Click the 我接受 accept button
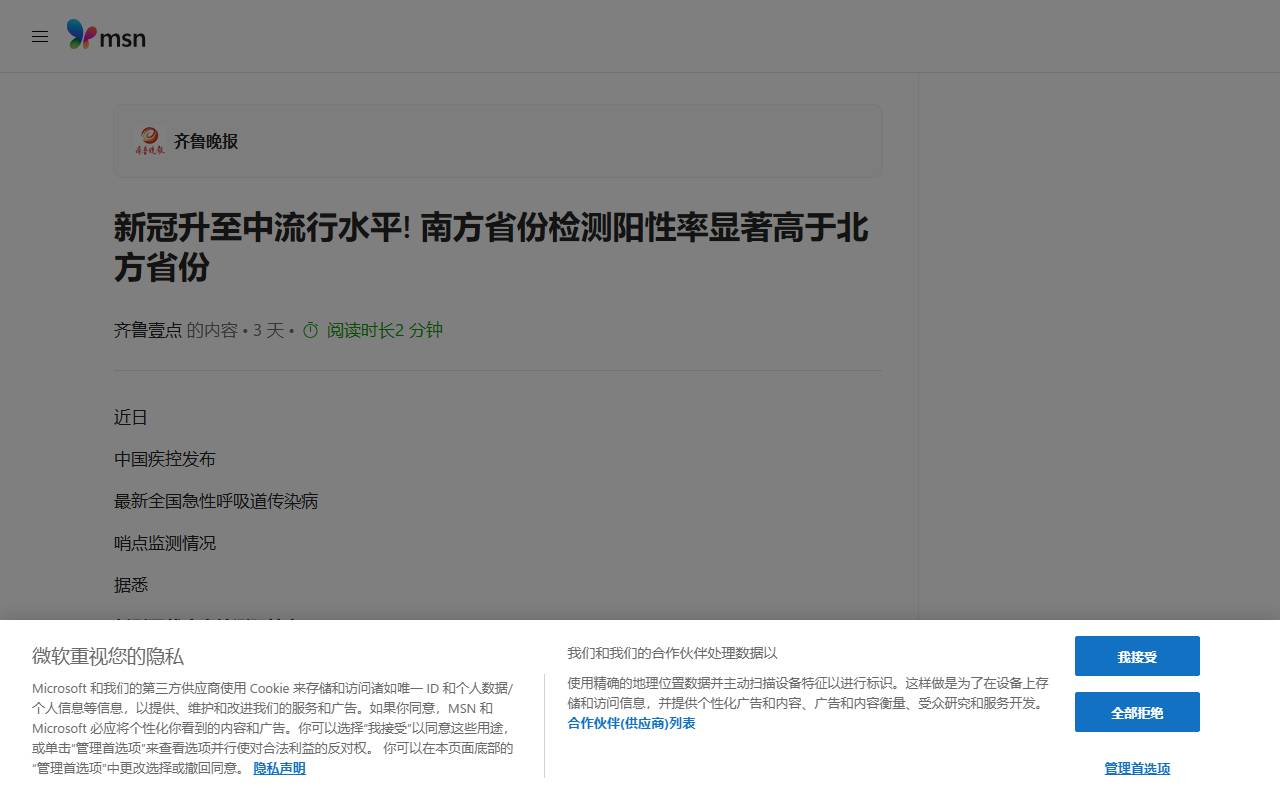This screenshot has height=800, width=1280. click(x=1137, y=656)
